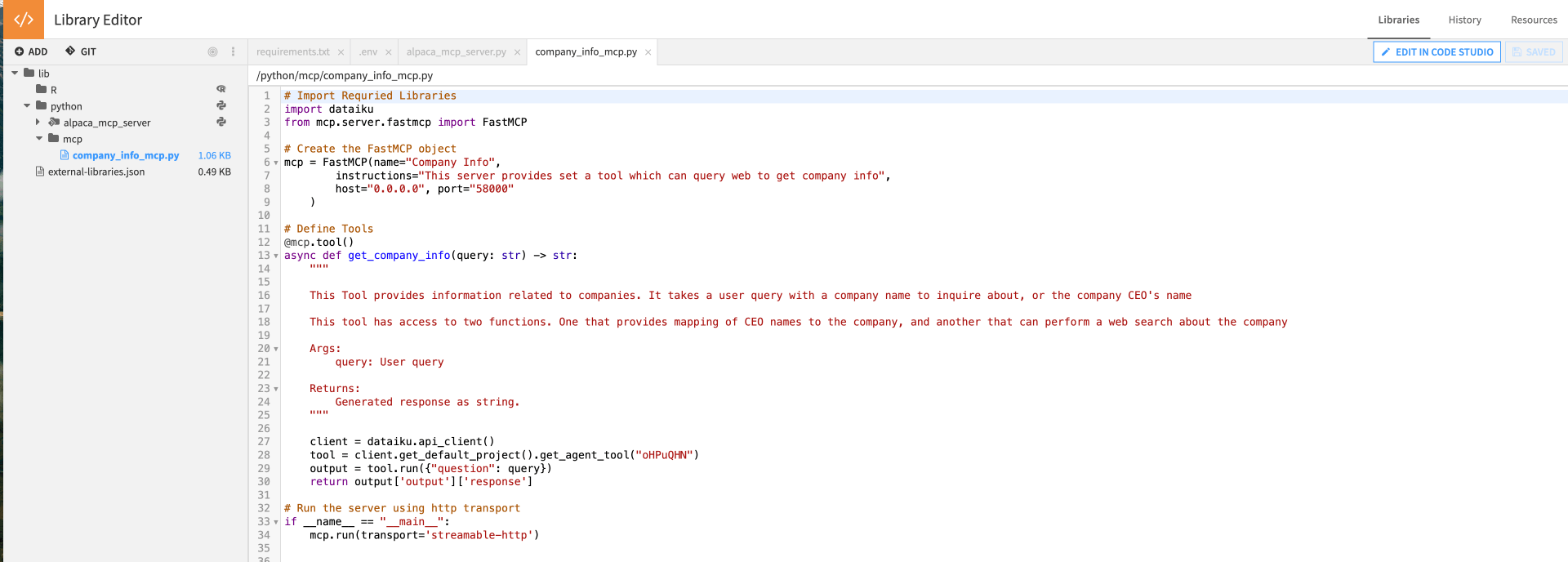The width and height of the screenshot is (1568, 562).
Task: Open the Libraries tab
Action: coord(1399,20)
